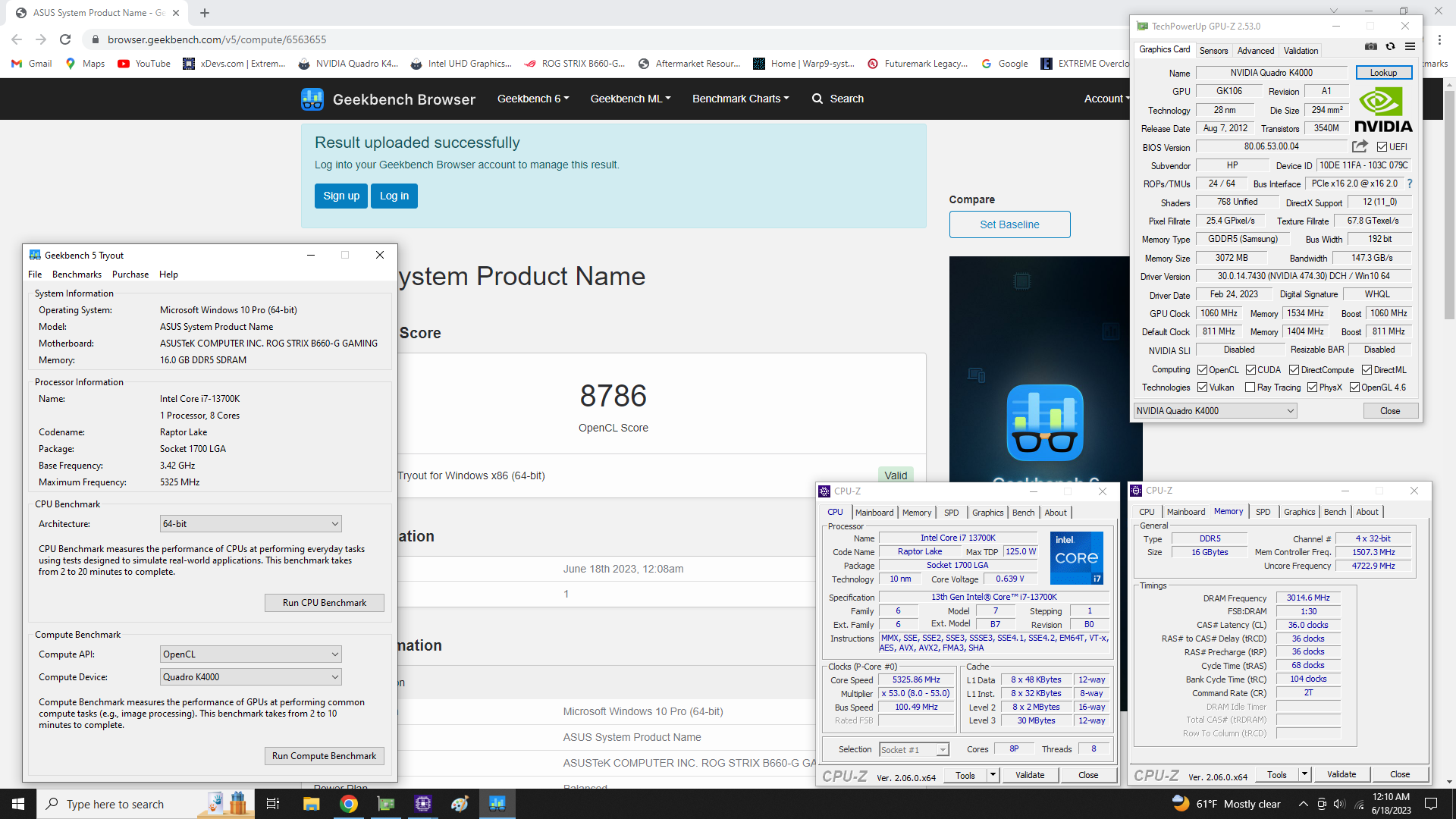Take a screenshot with GPU-Z camera icon
The height and width of the screenshot is (819, 1456).
point(1371,47)
